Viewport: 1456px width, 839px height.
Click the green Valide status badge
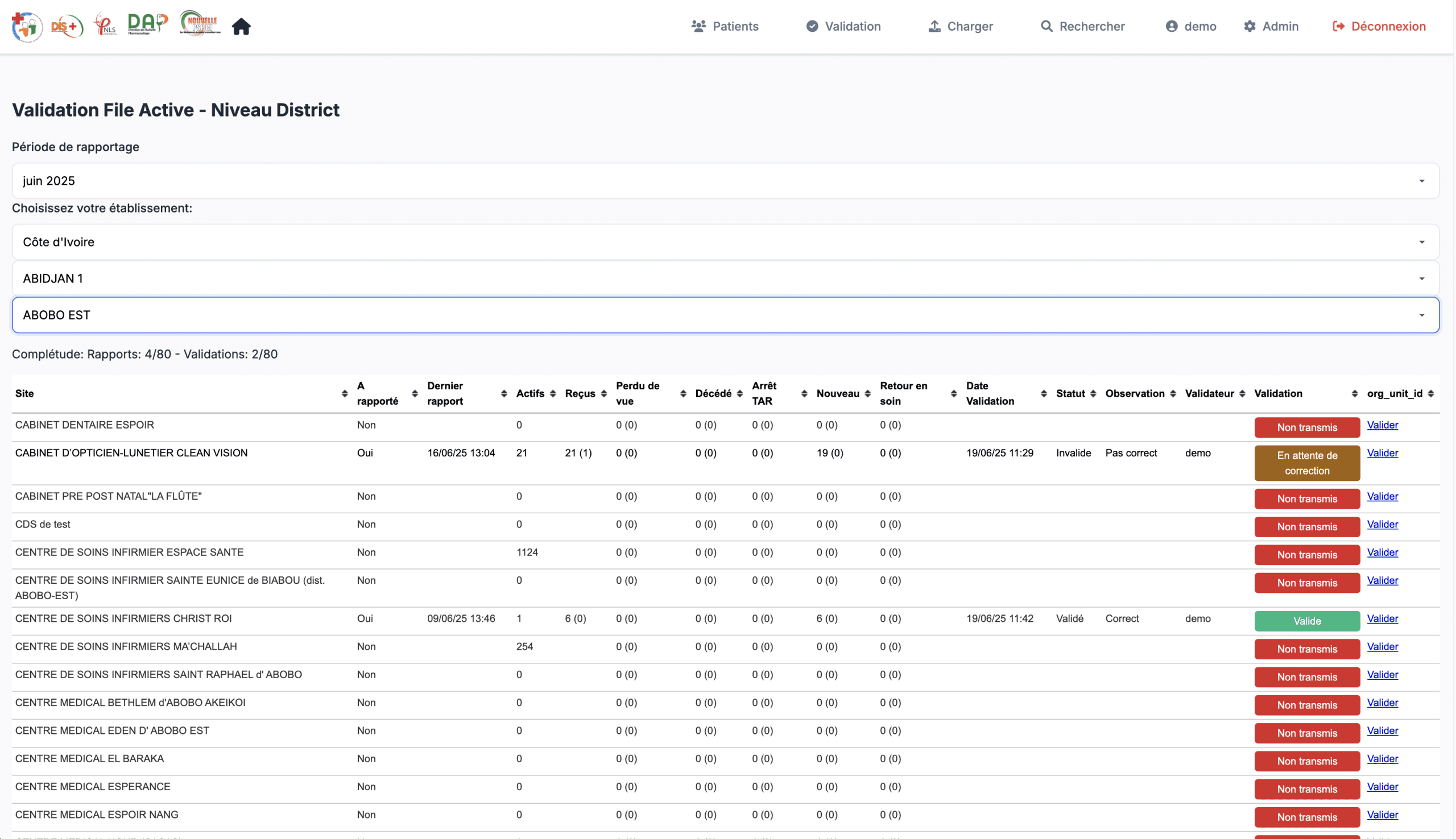point(1306,621)
